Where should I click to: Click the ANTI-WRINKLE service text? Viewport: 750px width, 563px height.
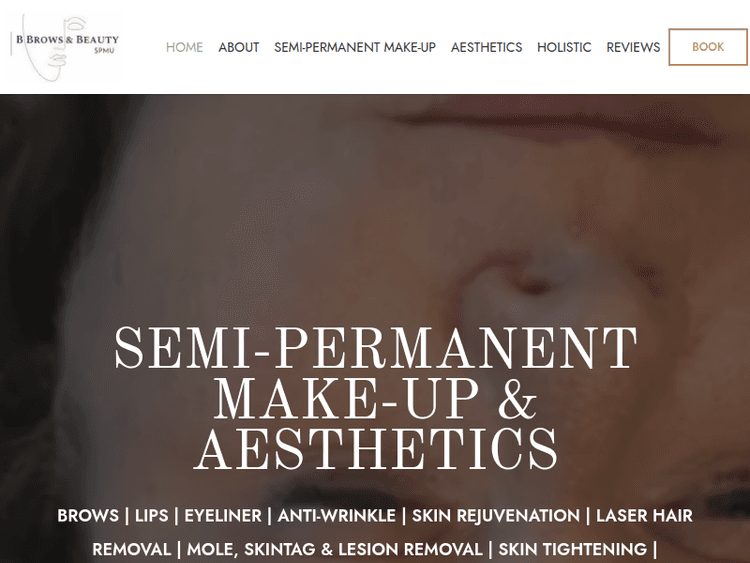pos(337,516)
